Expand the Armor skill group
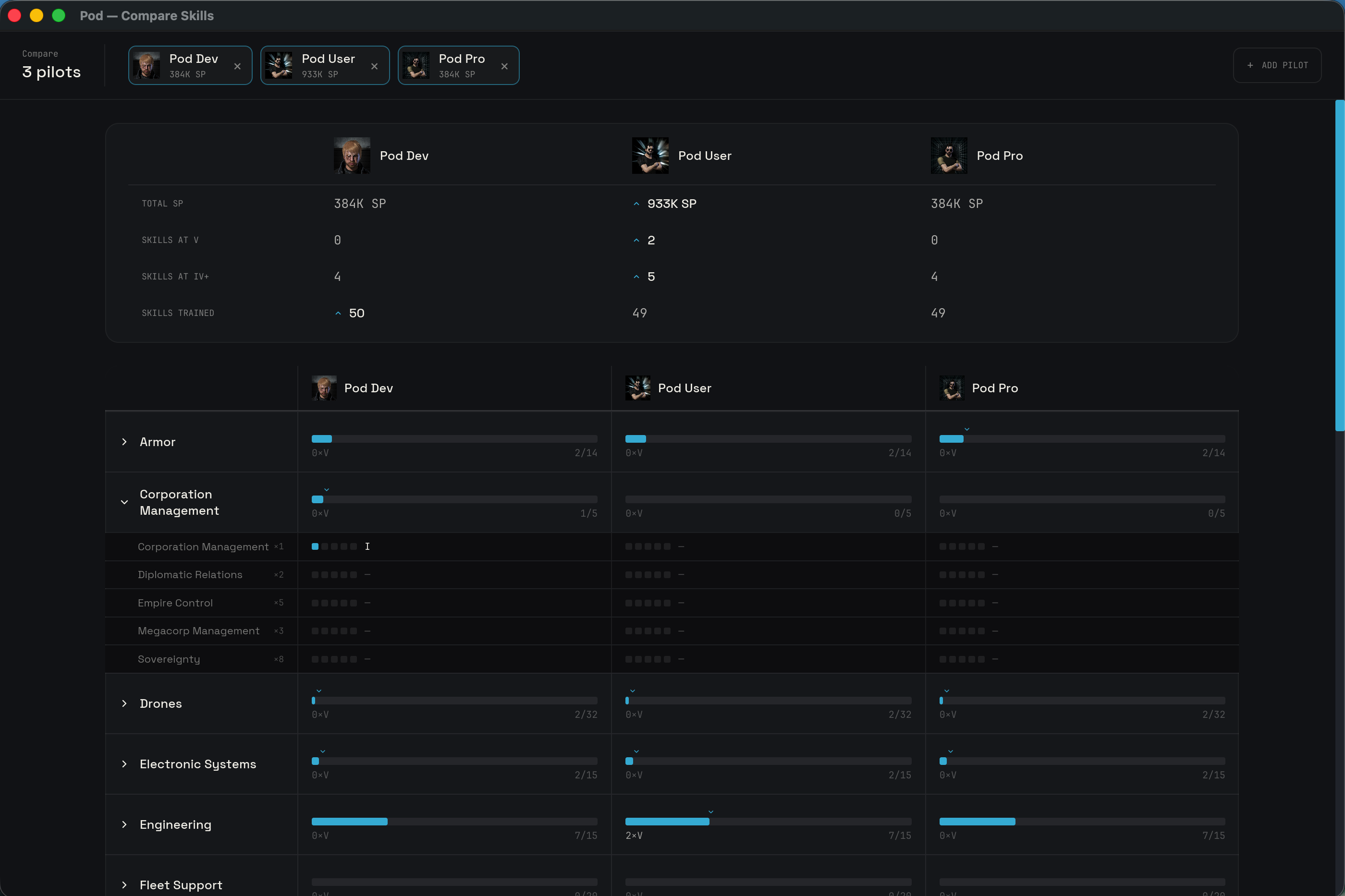This screenshot has width=1345, height=896. point(124,442)
